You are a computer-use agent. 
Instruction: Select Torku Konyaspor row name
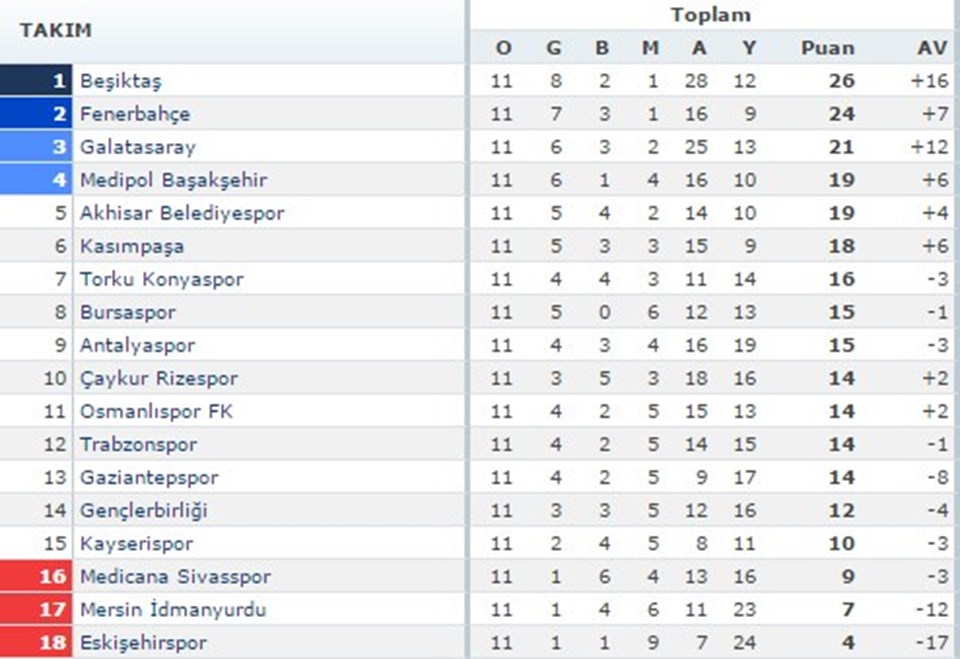click(x=162, y=280)
